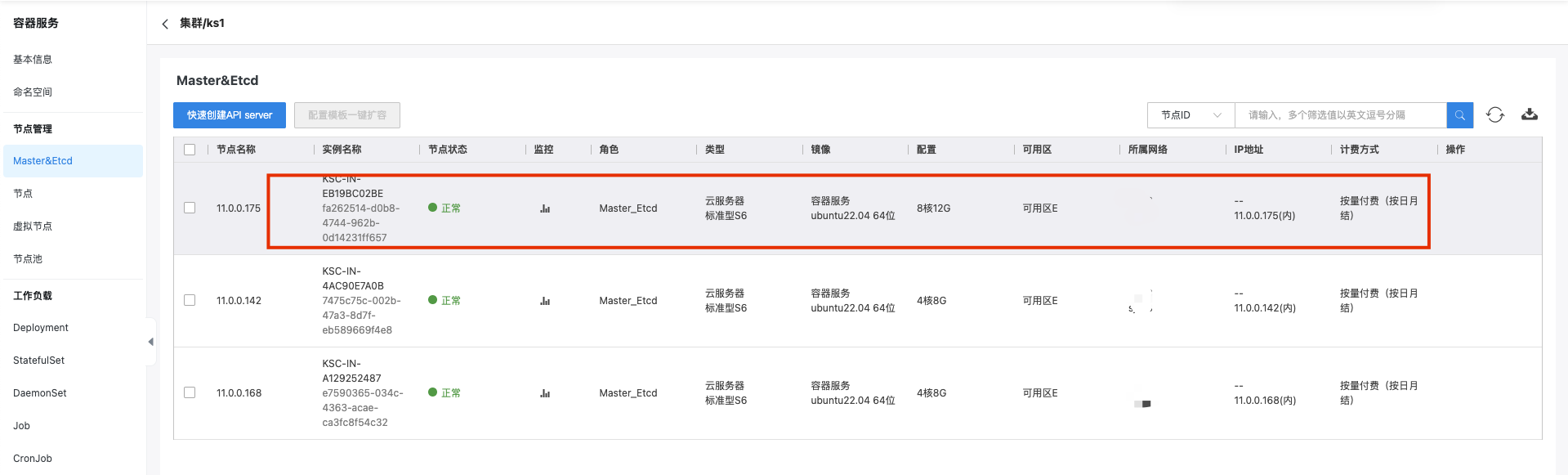Check the box for node 11.0.0.175
The image size is (1568, 475).
[190, 208]
